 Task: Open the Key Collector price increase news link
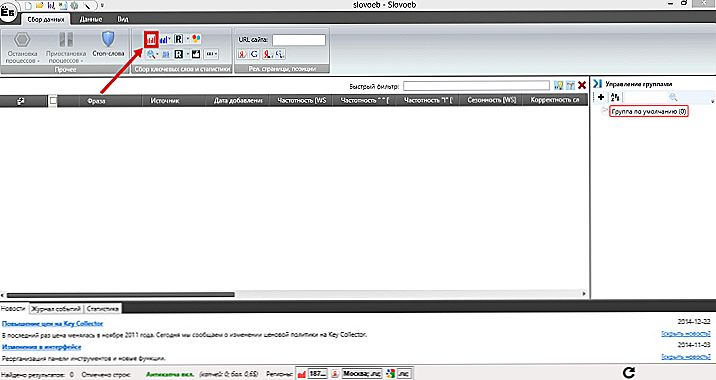[53, 323]
